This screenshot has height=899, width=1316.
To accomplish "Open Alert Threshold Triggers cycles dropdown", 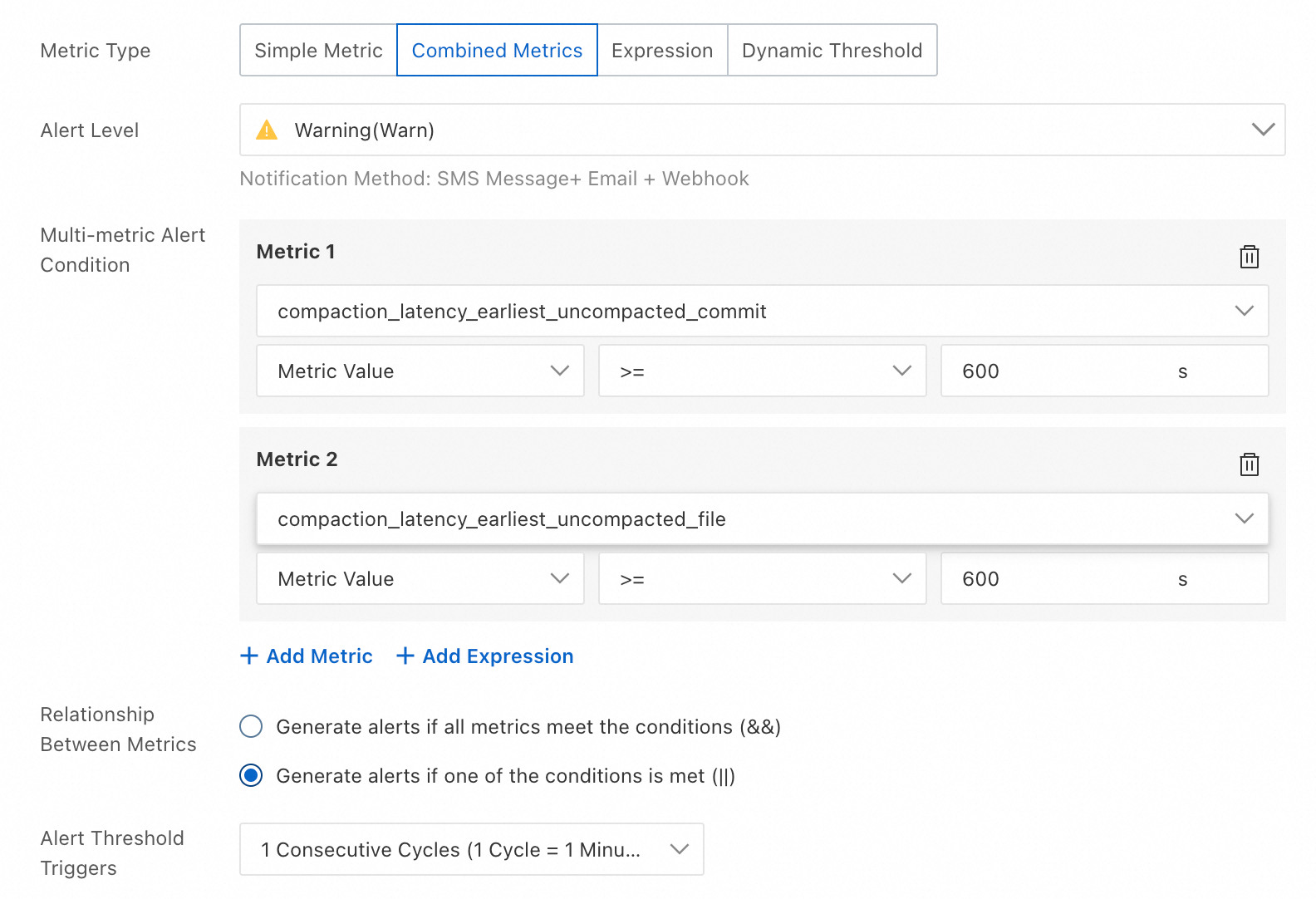I will (x=471, y=849).
